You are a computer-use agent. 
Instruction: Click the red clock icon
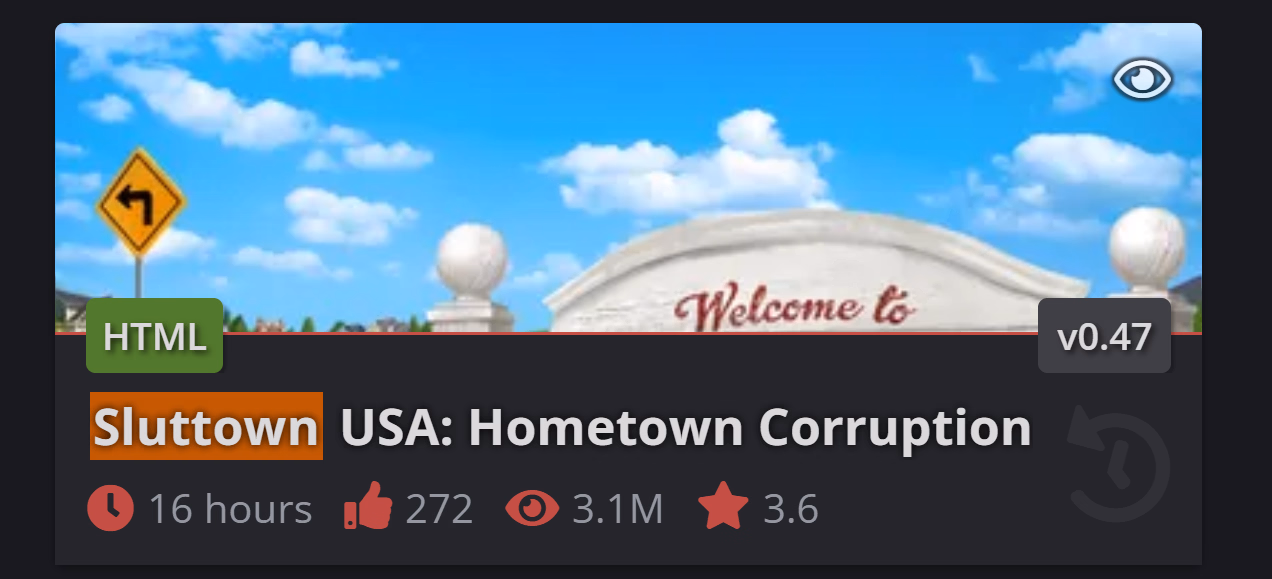coord(110,509)
